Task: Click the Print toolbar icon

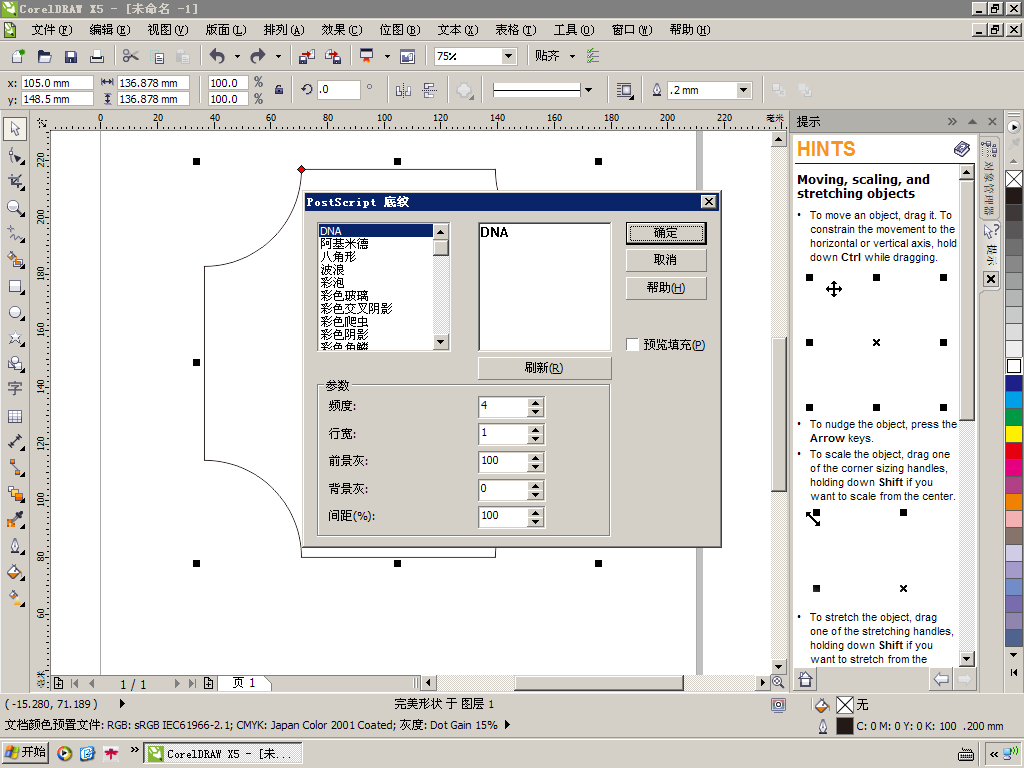Action: coord(97,56)
